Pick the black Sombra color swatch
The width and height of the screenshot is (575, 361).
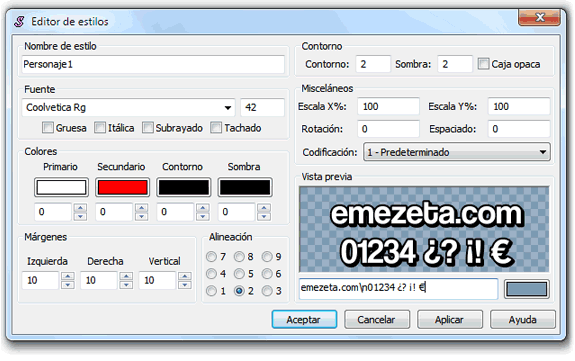(245, 187)
